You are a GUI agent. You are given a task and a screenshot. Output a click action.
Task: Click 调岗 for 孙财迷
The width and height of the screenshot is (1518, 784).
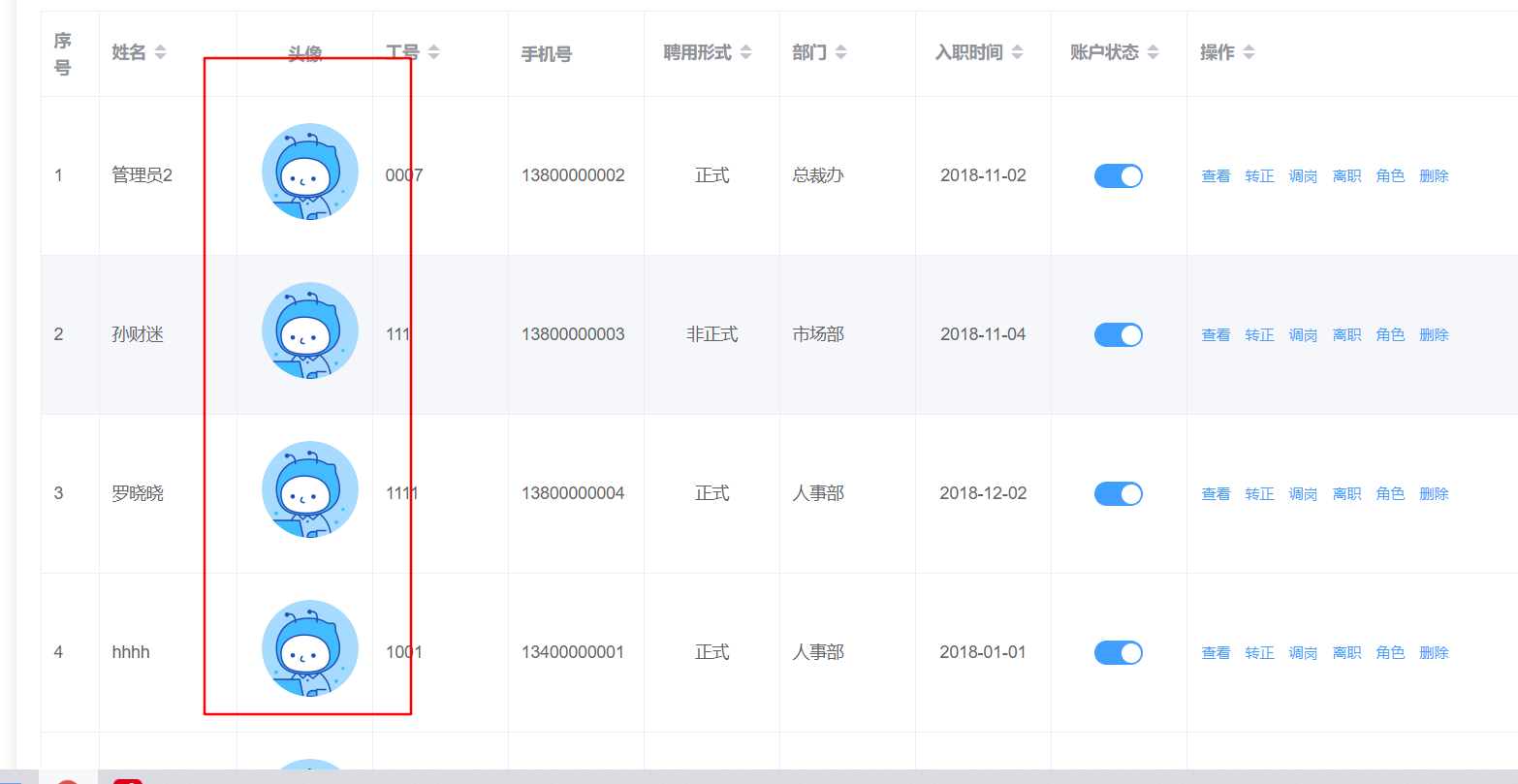(1303, 334)
